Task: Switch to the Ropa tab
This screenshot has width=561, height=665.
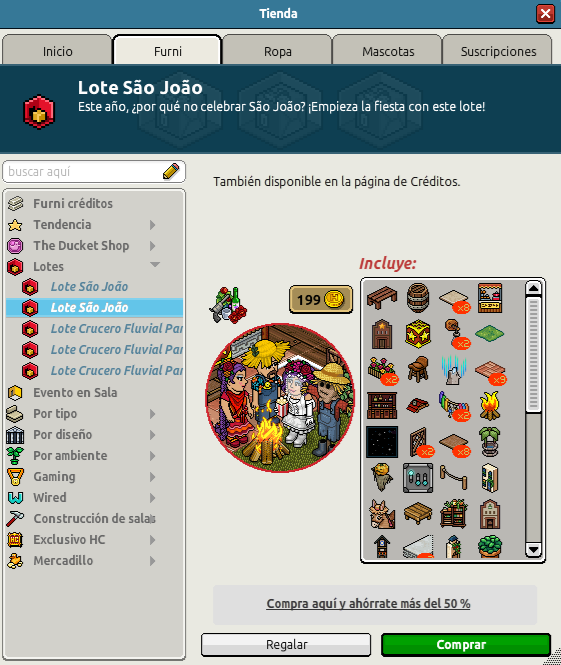Action: [x=277, y=51]
